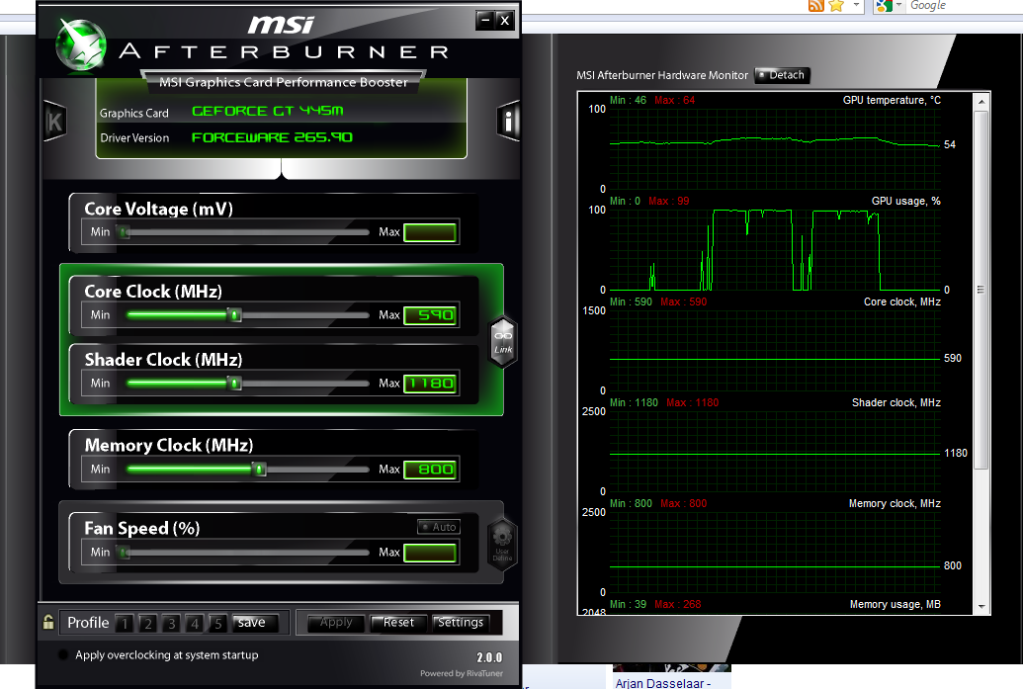Click the Shader Clock slider handle
The height and width of the screenshot is (689, 1023).
[236, 383]
